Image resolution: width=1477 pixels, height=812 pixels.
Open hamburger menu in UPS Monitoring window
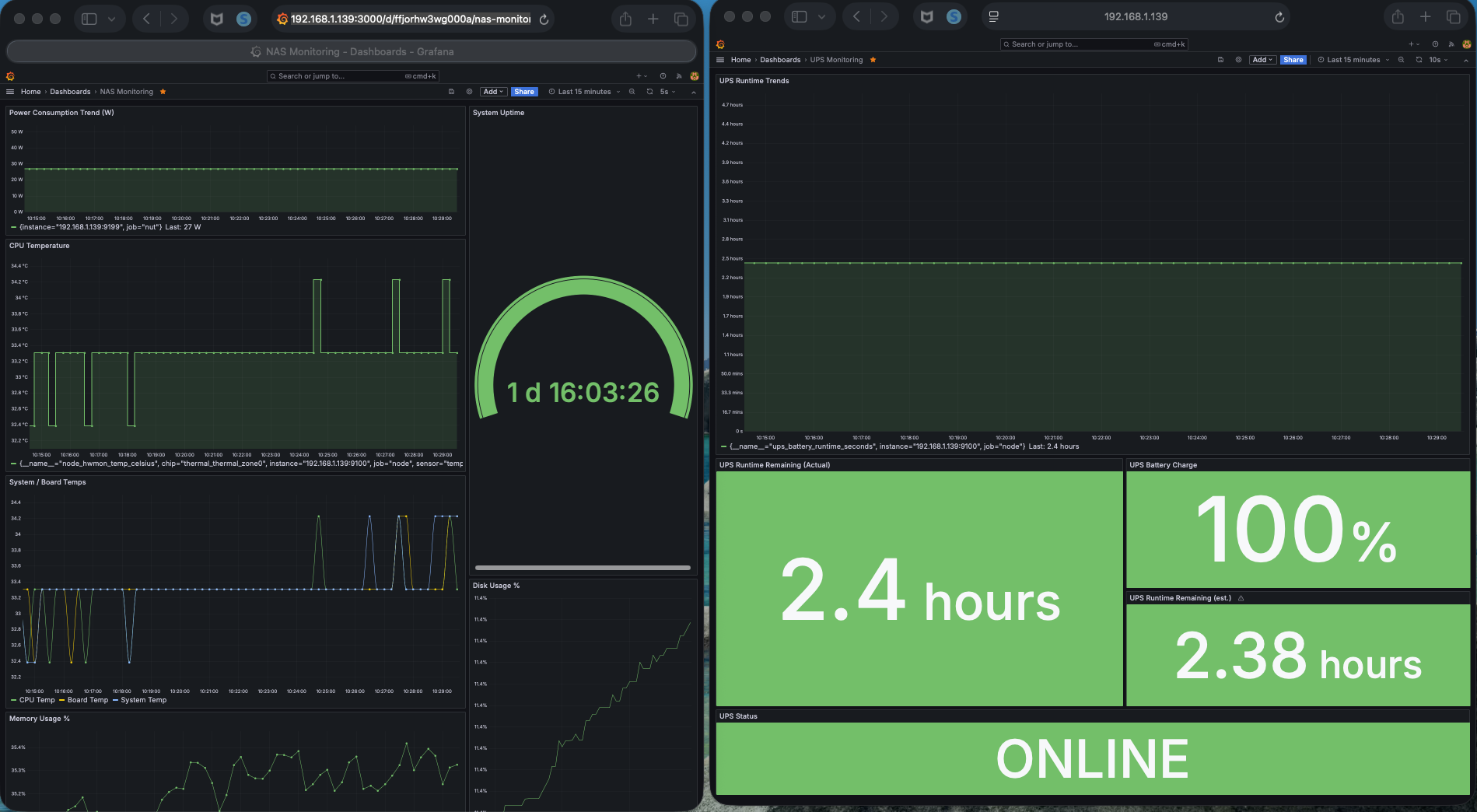(x=720, y=60)
